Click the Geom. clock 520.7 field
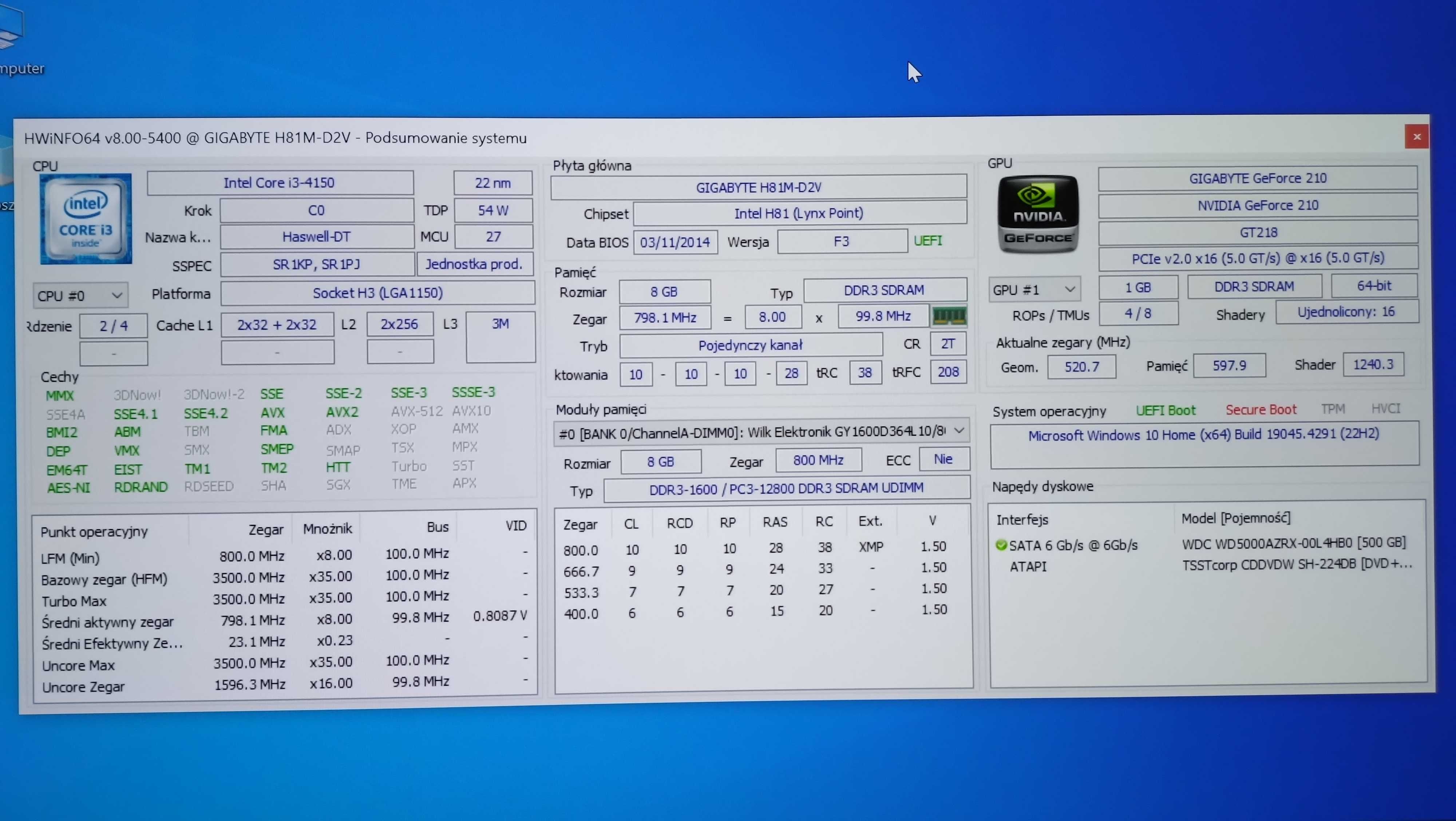This screenshot has height=821, width=1456. [1082, 367]
